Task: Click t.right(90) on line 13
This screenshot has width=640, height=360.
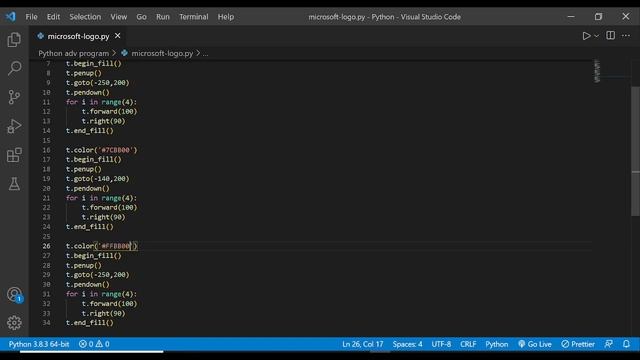Action: pyautogui.click(x=104, y=121)
